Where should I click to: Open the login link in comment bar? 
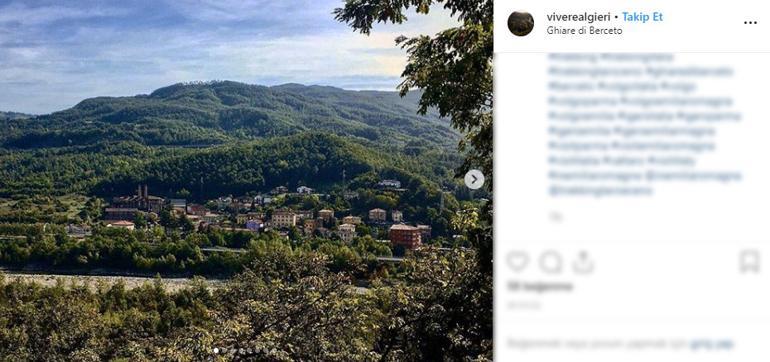[x=712, y=344]
